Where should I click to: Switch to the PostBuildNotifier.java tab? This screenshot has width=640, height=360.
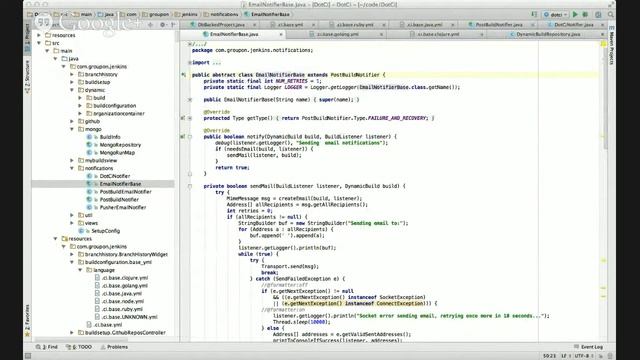(x=498, y=25)
